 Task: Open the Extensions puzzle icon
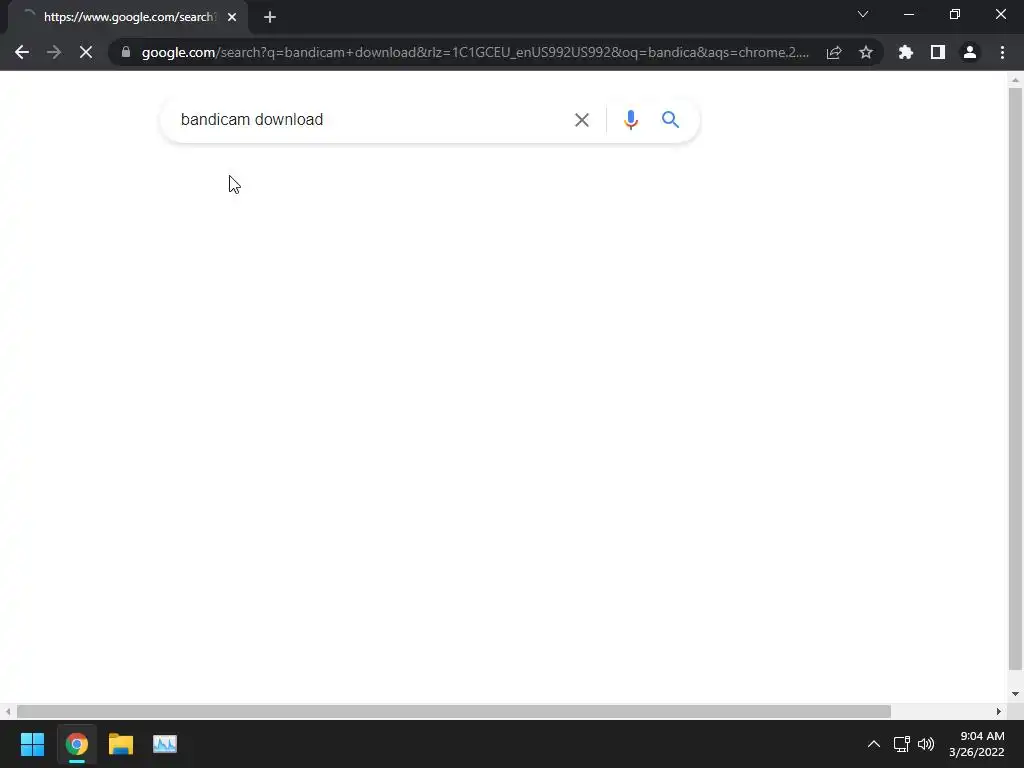(x=905, y=52)
